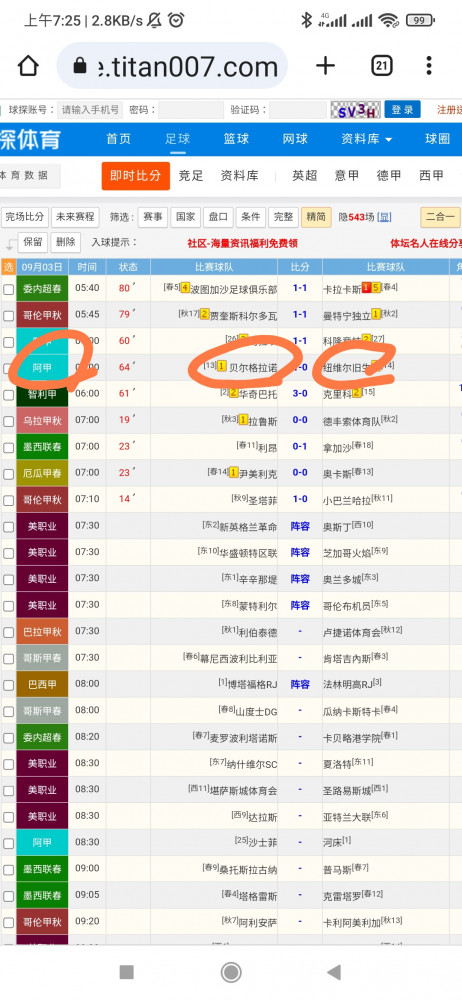
Task: Open the 国家 filter selector
Action: click(x=185, y=217)
